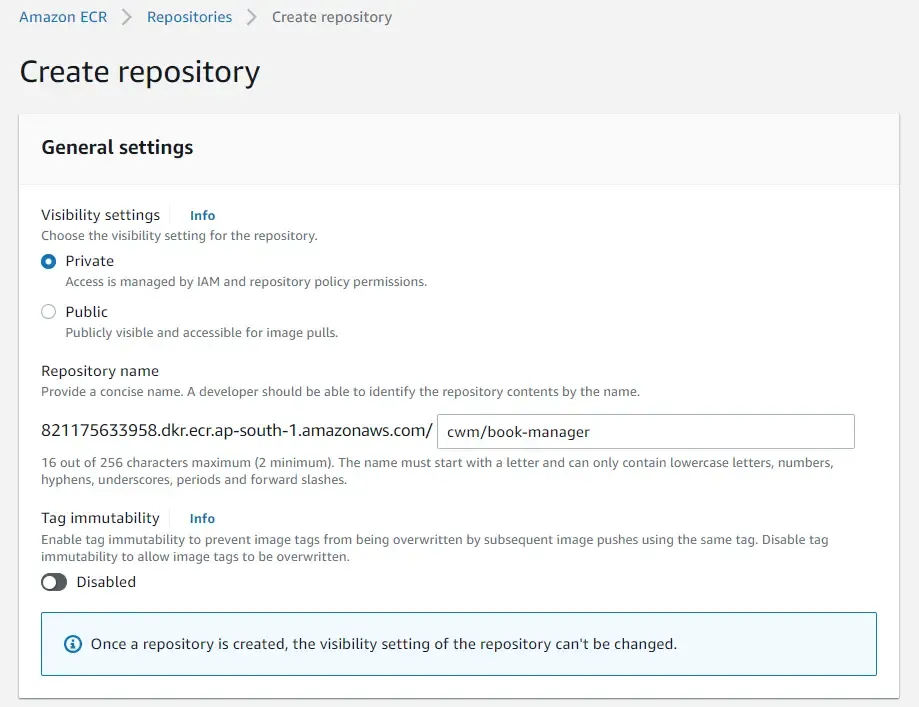Open the Visibility settings Info link
Screen dimensions: 919x707
pyautogui.click(x=202, y=215)
